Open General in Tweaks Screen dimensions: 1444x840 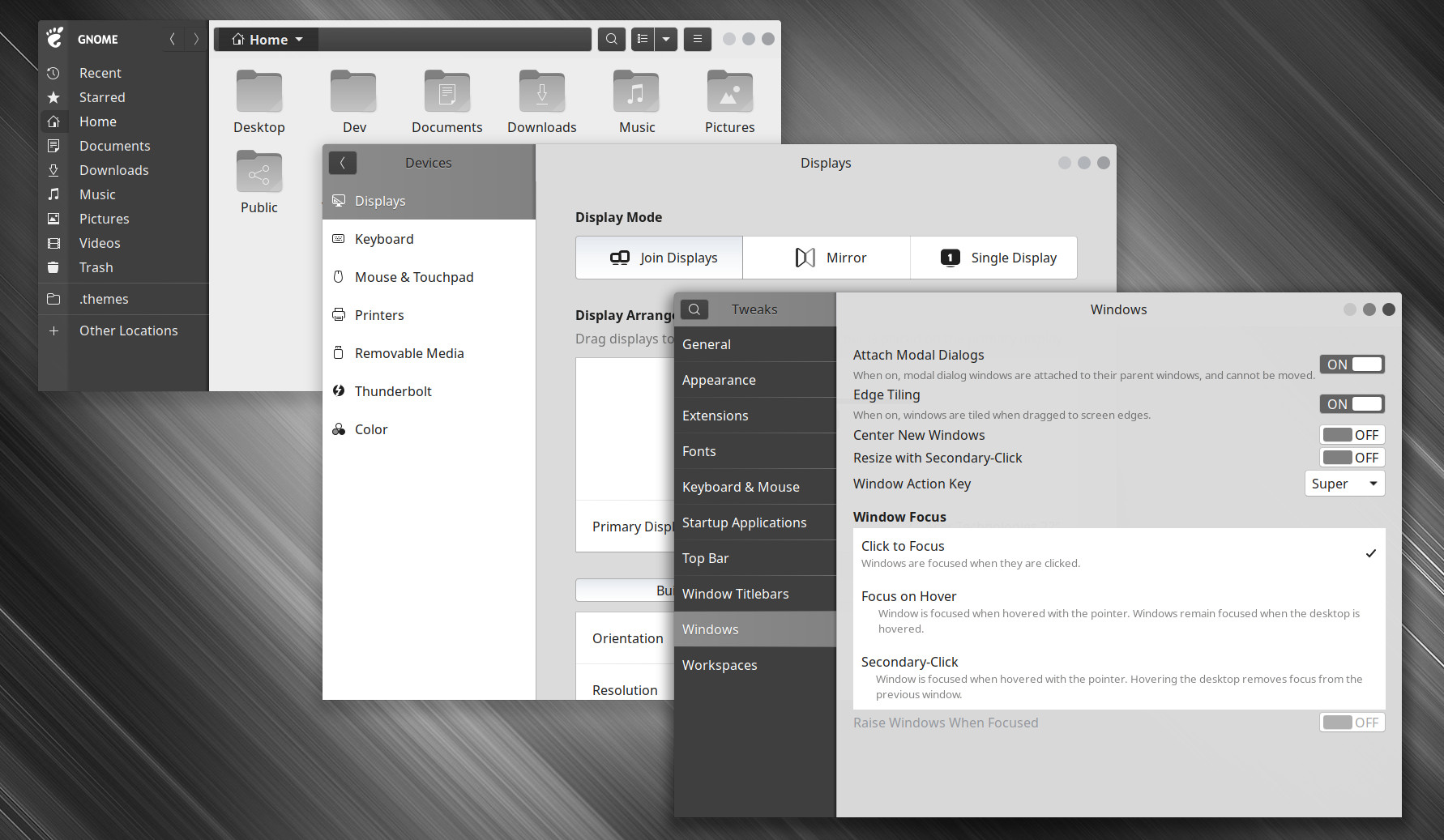point(754,344)
